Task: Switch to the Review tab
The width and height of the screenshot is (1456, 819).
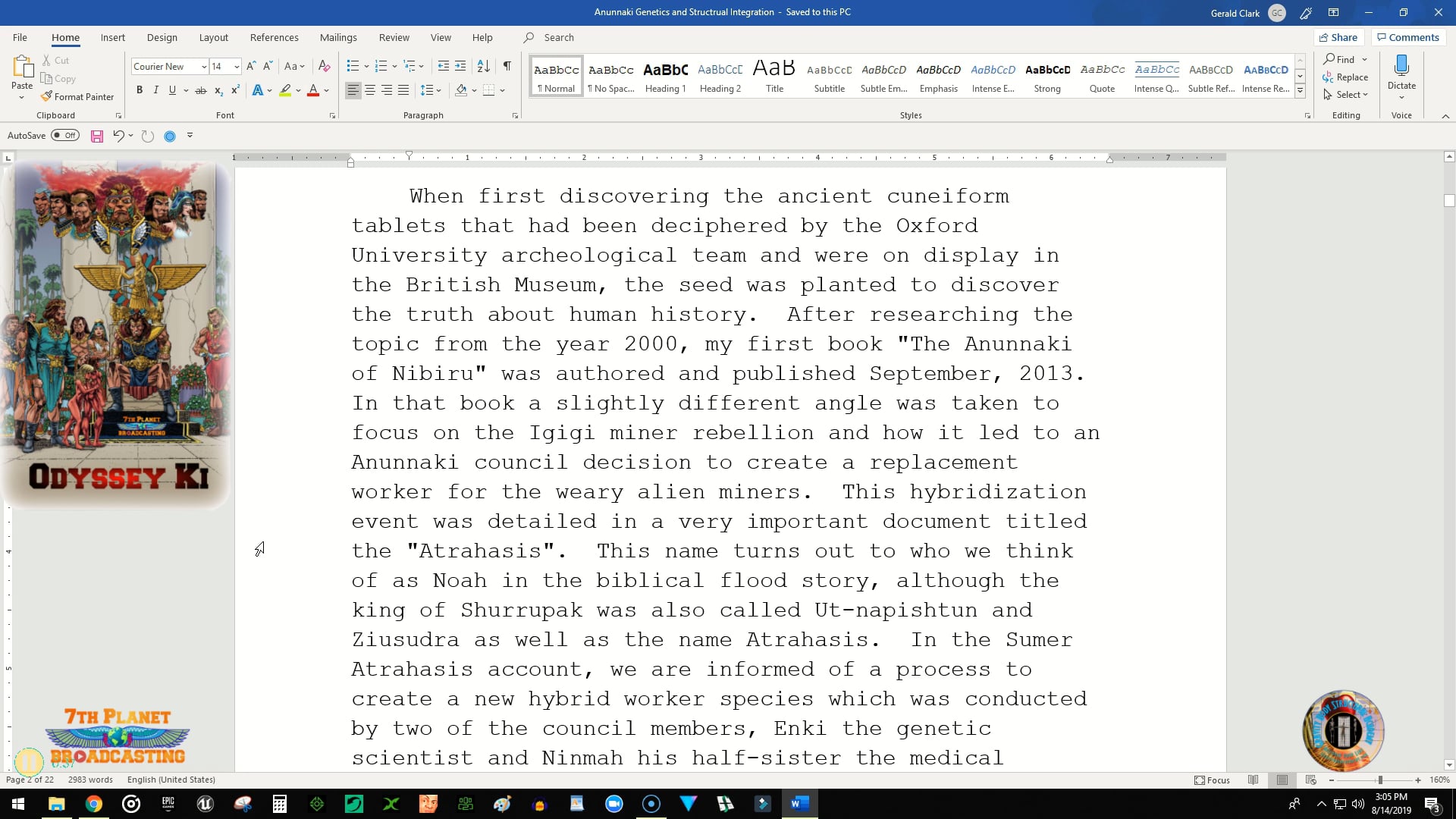Action: tap(394, 36)
